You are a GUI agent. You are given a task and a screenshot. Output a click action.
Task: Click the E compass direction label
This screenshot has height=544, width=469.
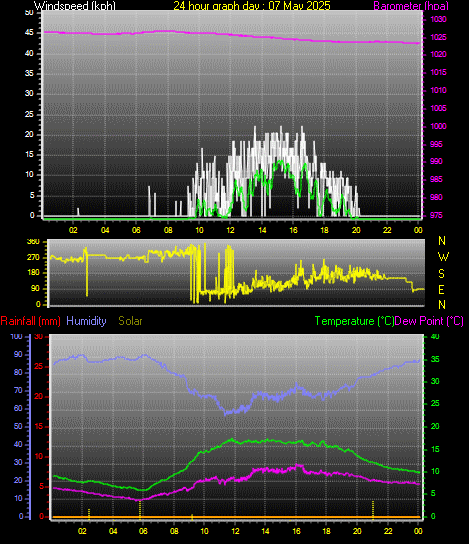pyautogui.click(x=442, y=289)
